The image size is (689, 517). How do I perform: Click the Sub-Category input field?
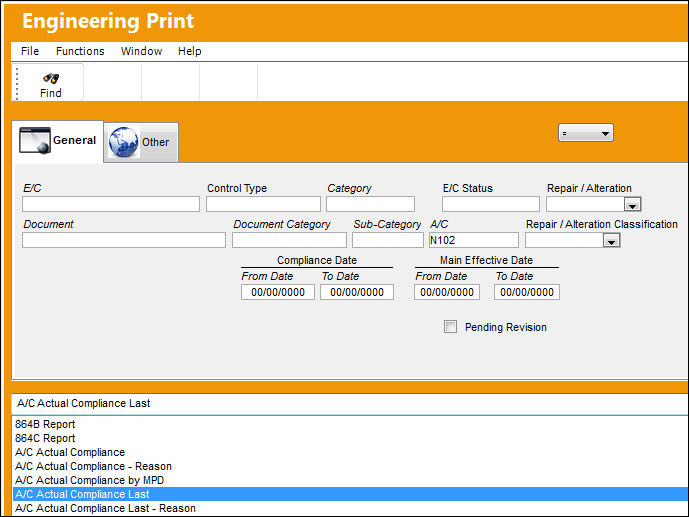tap(388, 240)
